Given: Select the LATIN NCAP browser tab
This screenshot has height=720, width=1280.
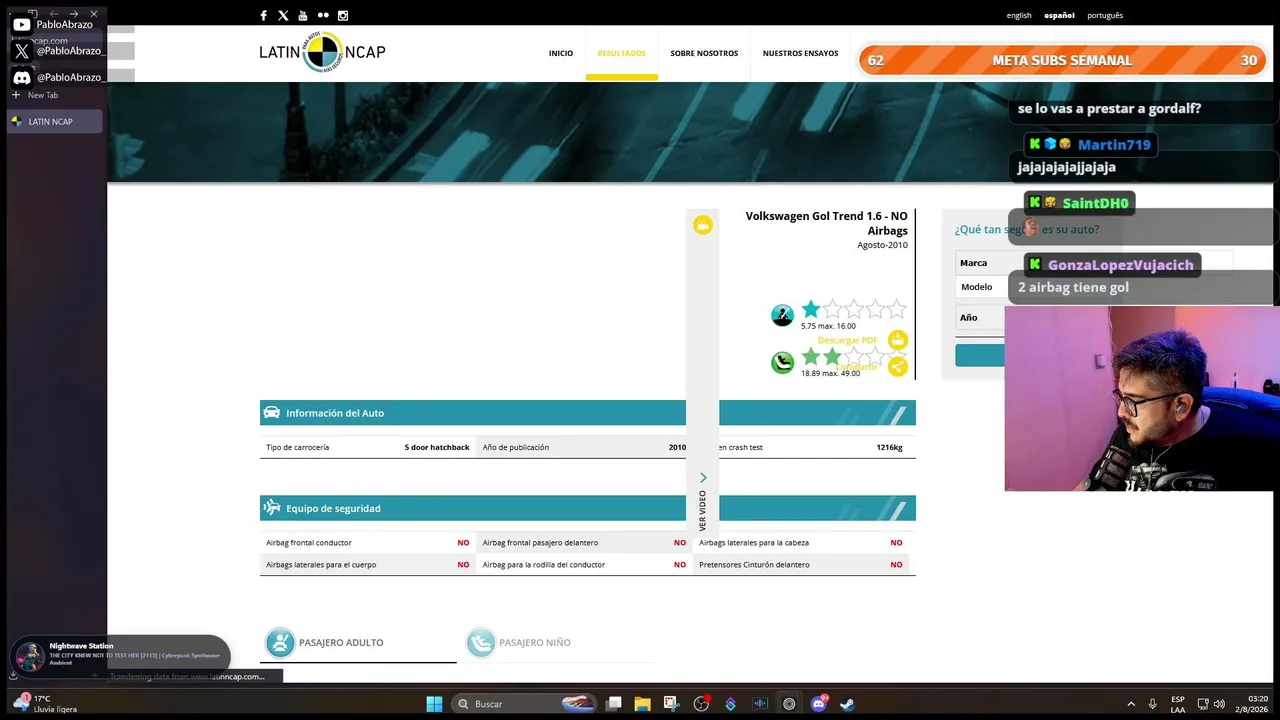Looking at the screenshot, I should [55, 122].
